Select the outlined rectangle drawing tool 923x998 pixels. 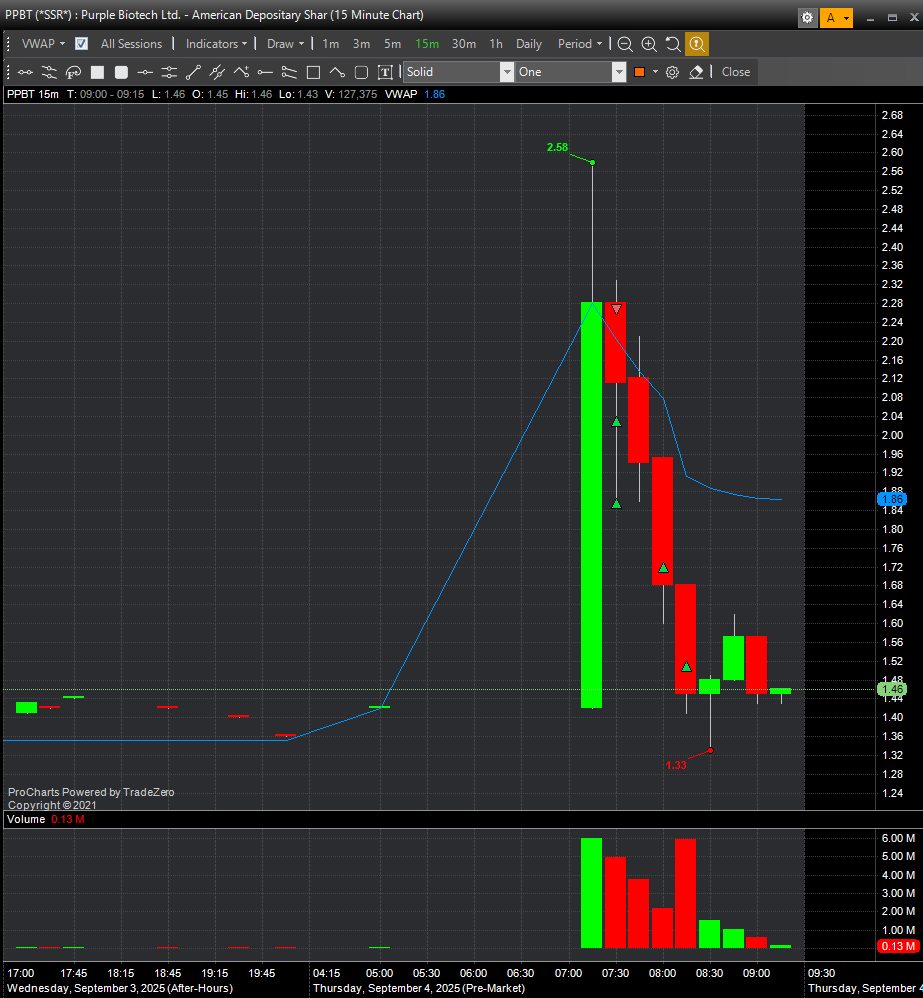[313, 72]
